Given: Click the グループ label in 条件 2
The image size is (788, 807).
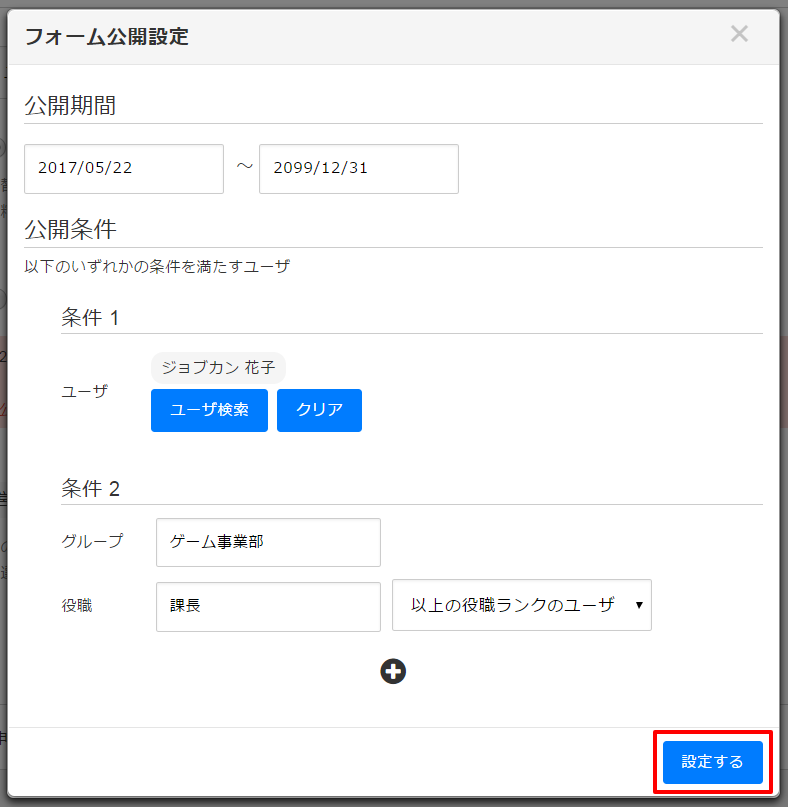Looking at the screenshot, I should click(x=92, y=541).
